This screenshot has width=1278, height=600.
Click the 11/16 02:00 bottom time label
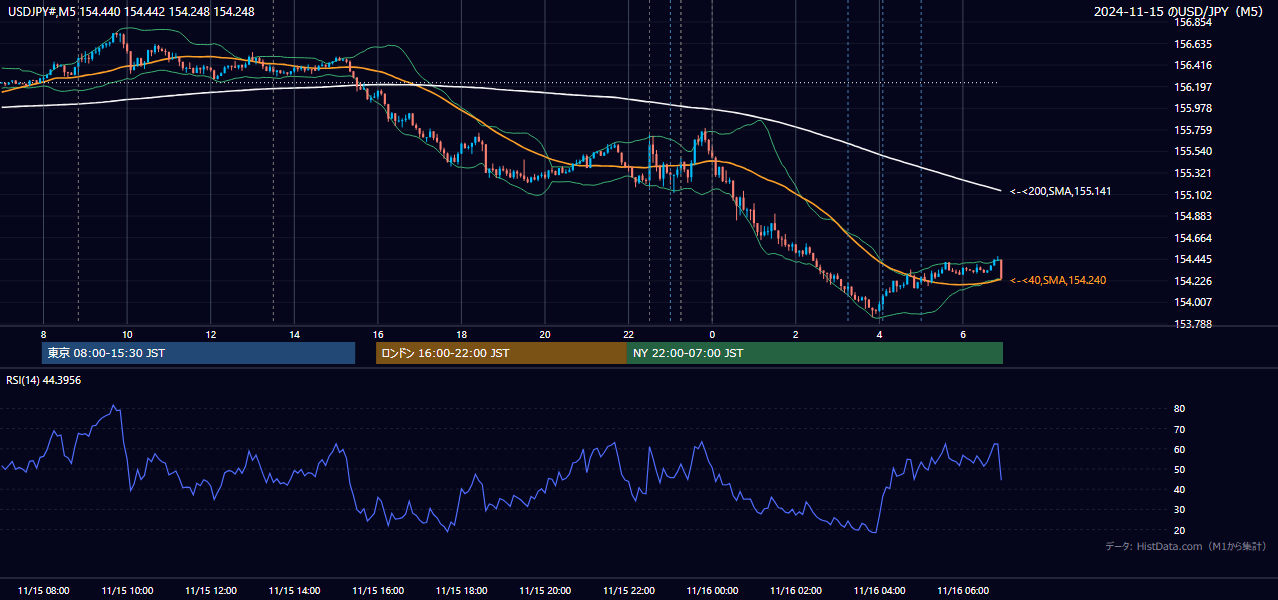pos(796,591)
